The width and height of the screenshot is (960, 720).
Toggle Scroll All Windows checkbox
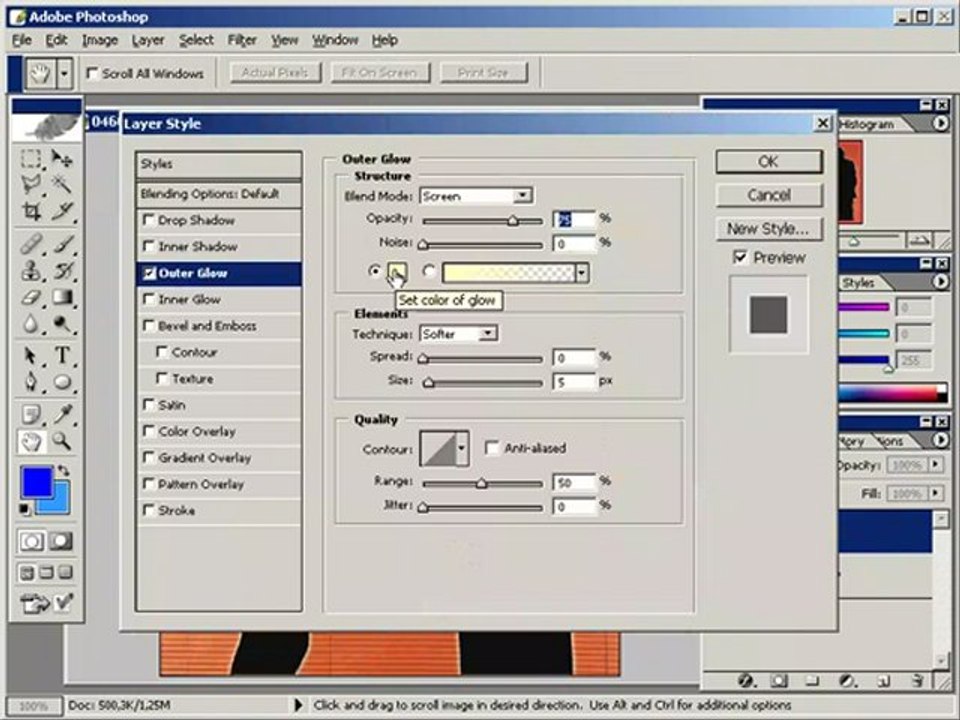(x=92, y=73)
